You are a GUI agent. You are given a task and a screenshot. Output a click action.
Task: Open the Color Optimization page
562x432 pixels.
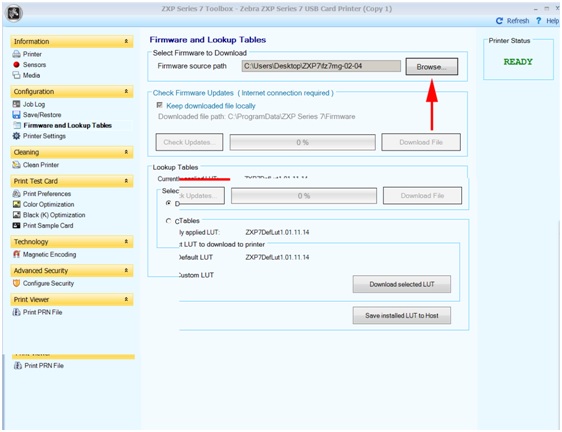(48, 204)
